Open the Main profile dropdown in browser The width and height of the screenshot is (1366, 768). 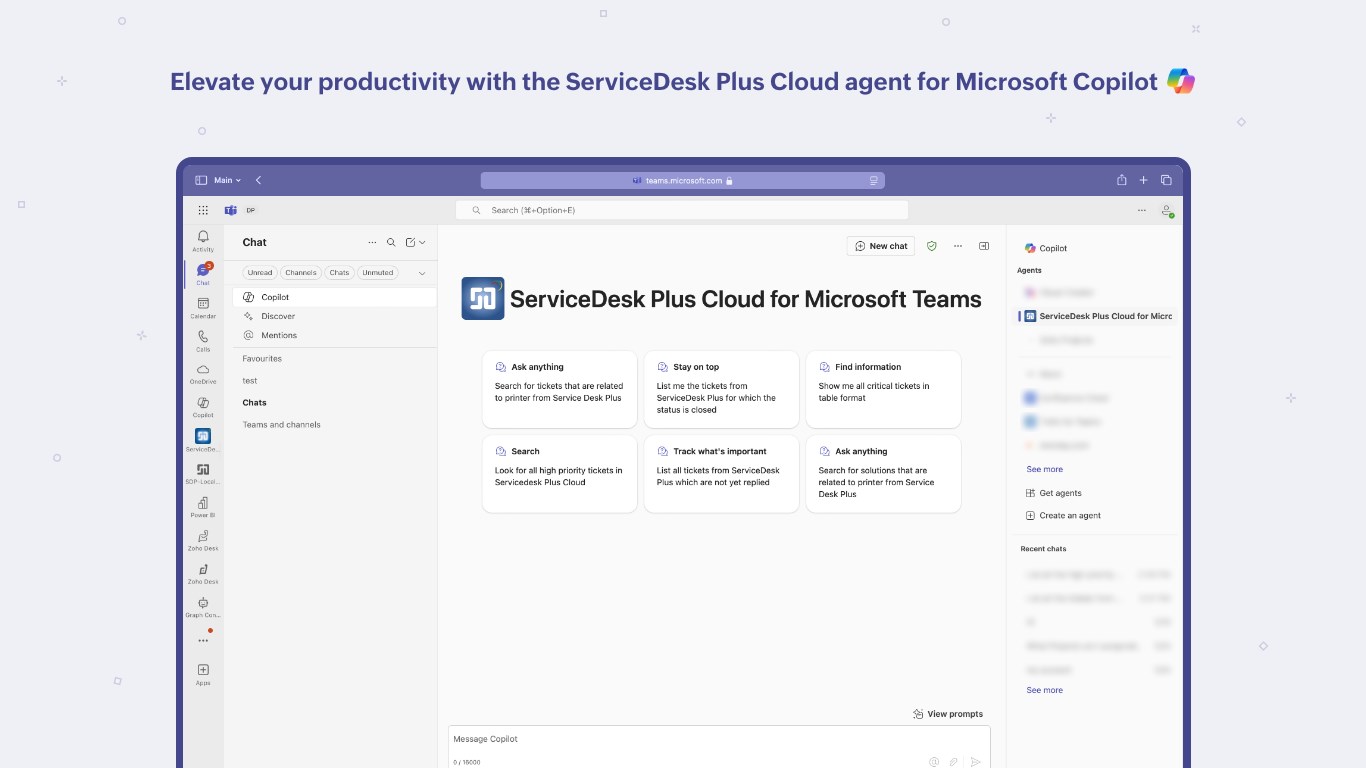tap(227, 180)
